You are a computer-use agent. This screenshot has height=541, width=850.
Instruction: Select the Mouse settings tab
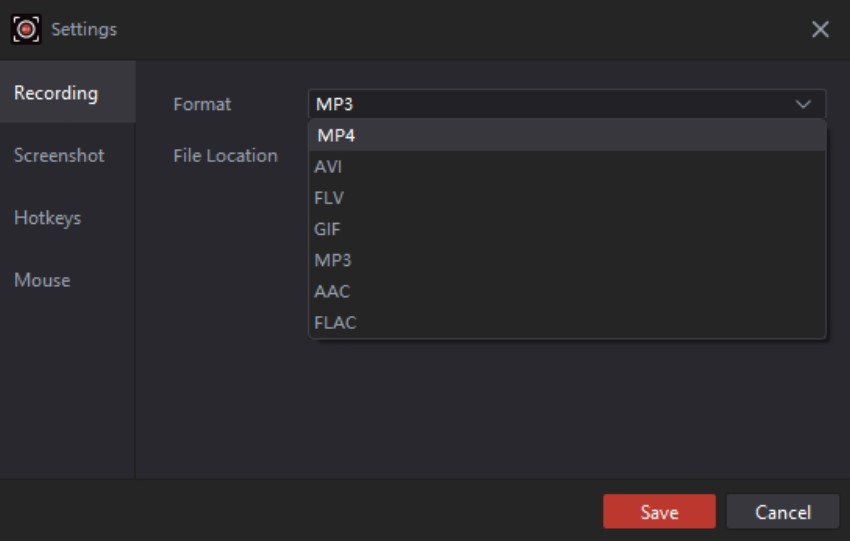point(42,280)
